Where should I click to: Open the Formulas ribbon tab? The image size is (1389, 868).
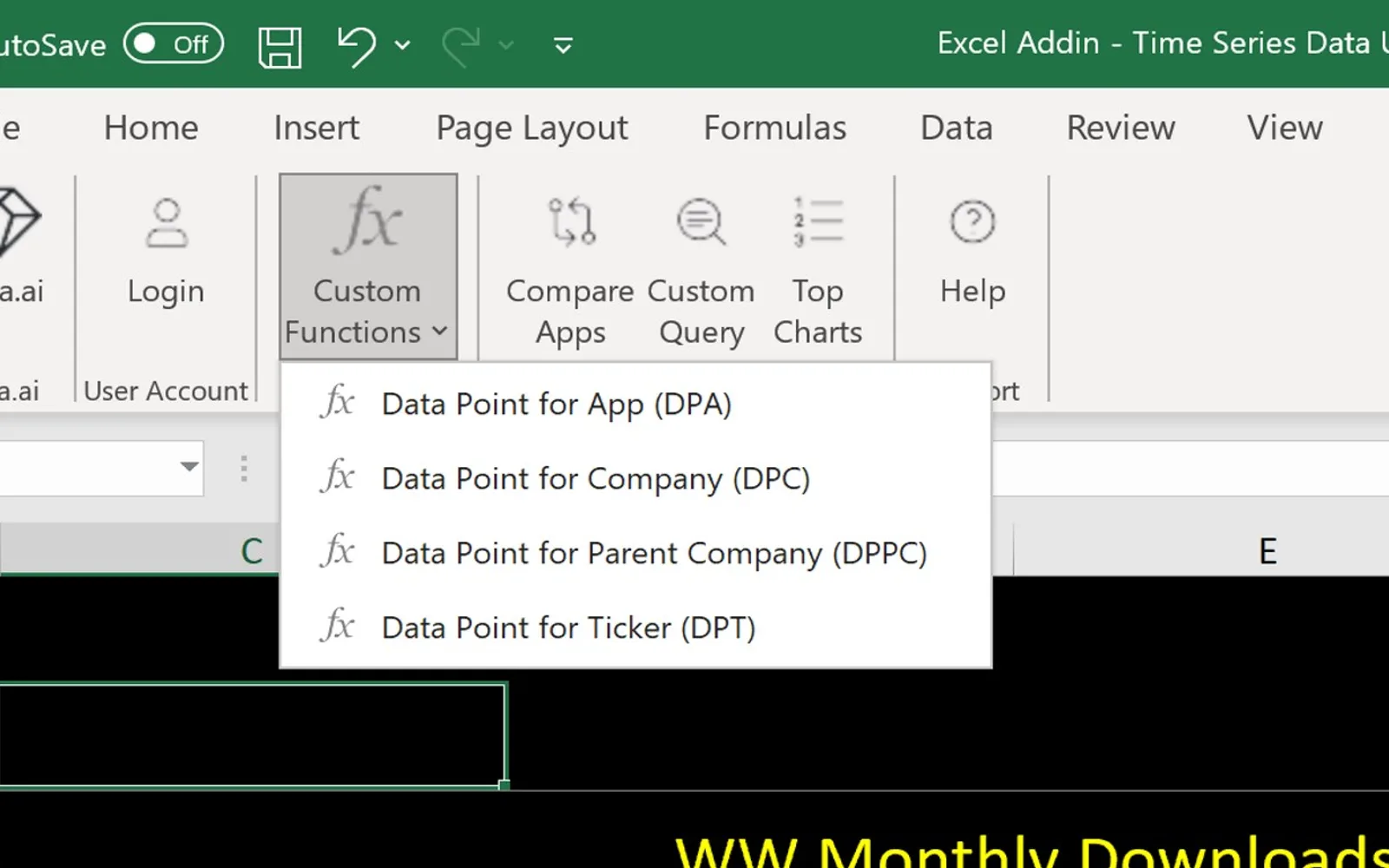774,128
